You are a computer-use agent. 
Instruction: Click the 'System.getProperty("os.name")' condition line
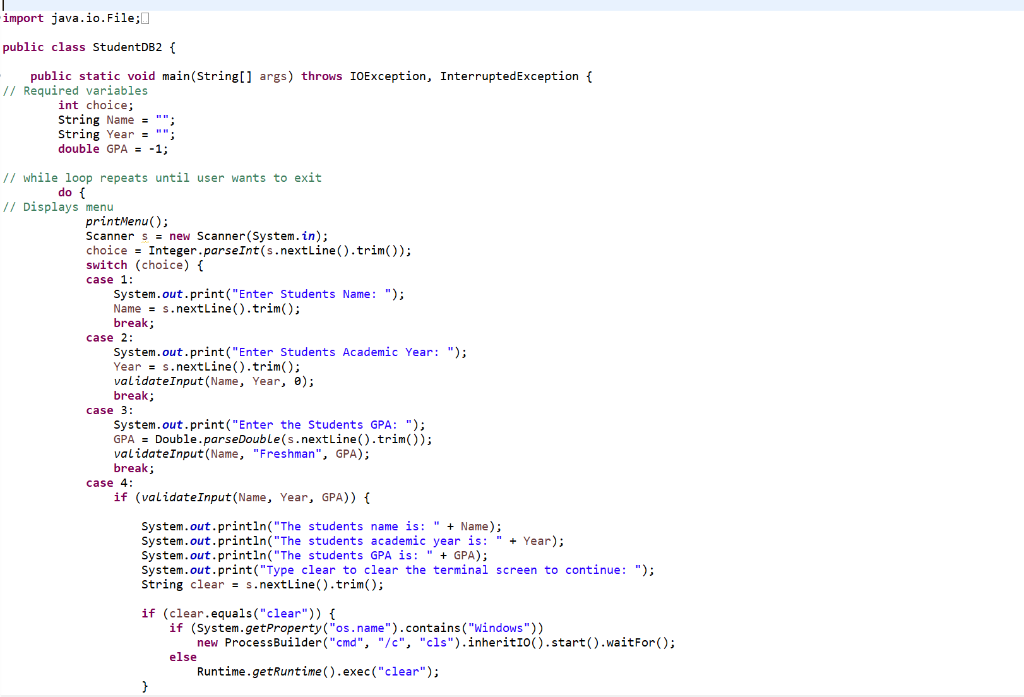(x=356, y=628)
